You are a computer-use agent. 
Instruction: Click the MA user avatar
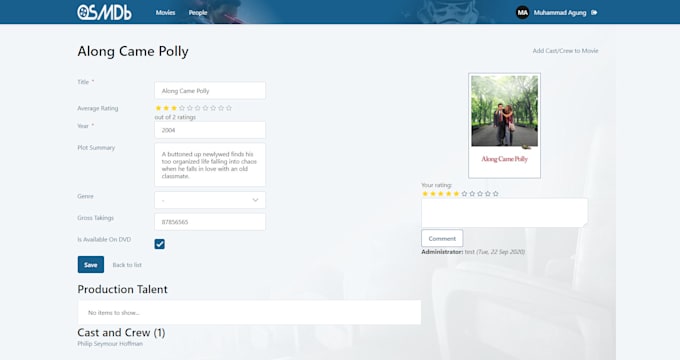pyautogui.click(x=523, y=13)
